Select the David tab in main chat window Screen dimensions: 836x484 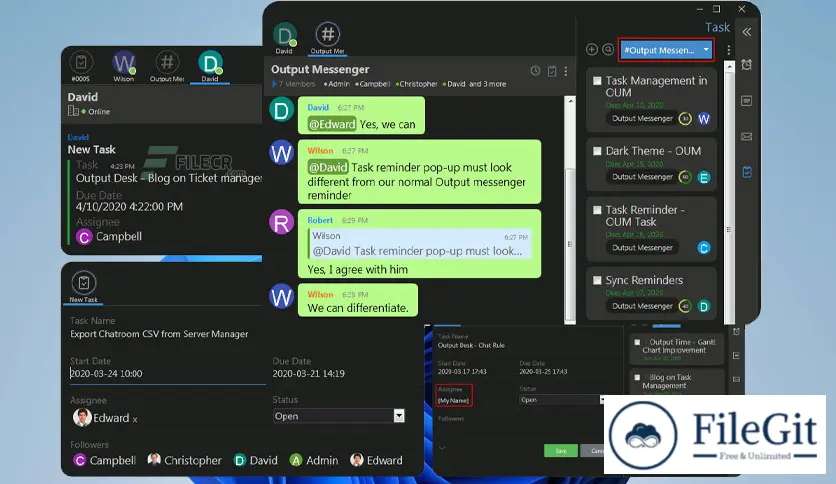[285, 36]
